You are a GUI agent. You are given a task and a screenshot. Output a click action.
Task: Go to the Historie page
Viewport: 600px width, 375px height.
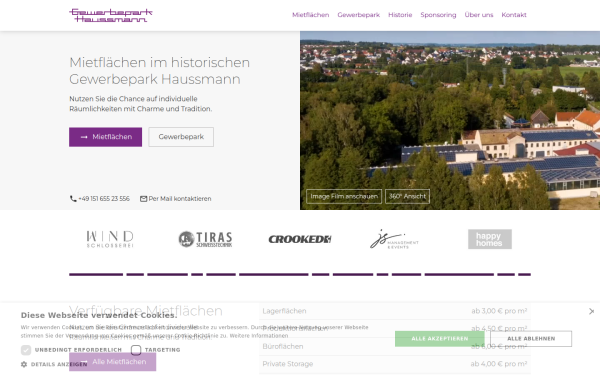pyautogui.click(x=400, y=15)
